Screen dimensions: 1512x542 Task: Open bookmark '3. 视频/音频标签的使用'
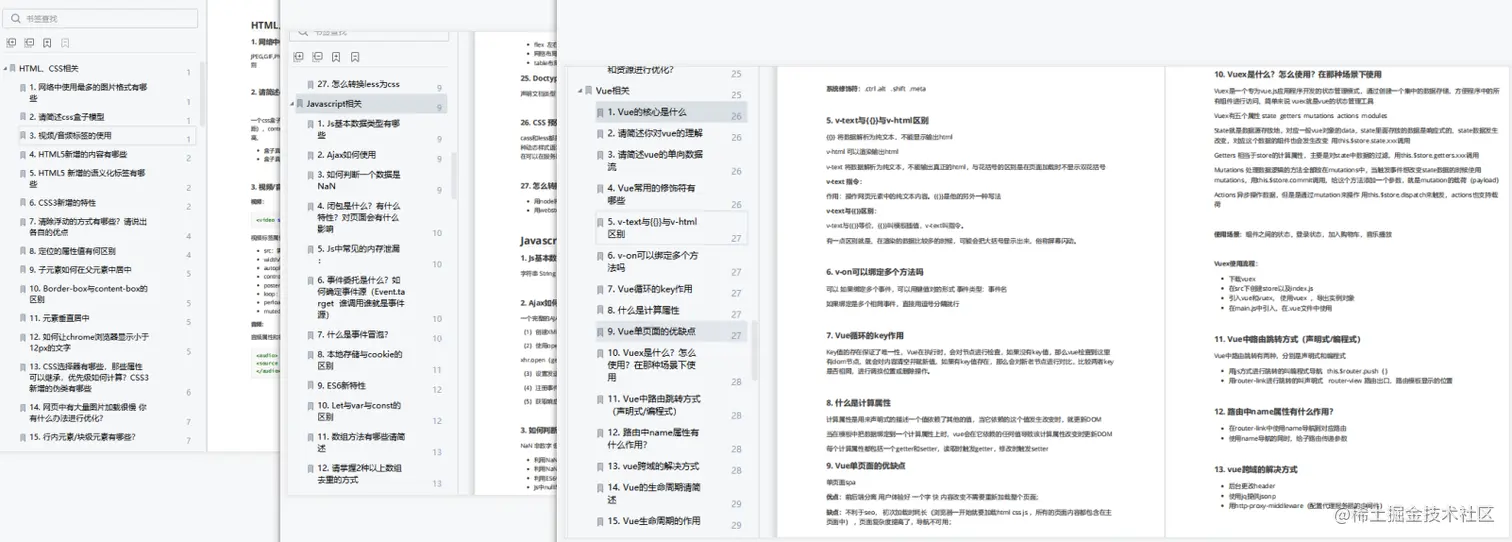[x=70, y=135]
